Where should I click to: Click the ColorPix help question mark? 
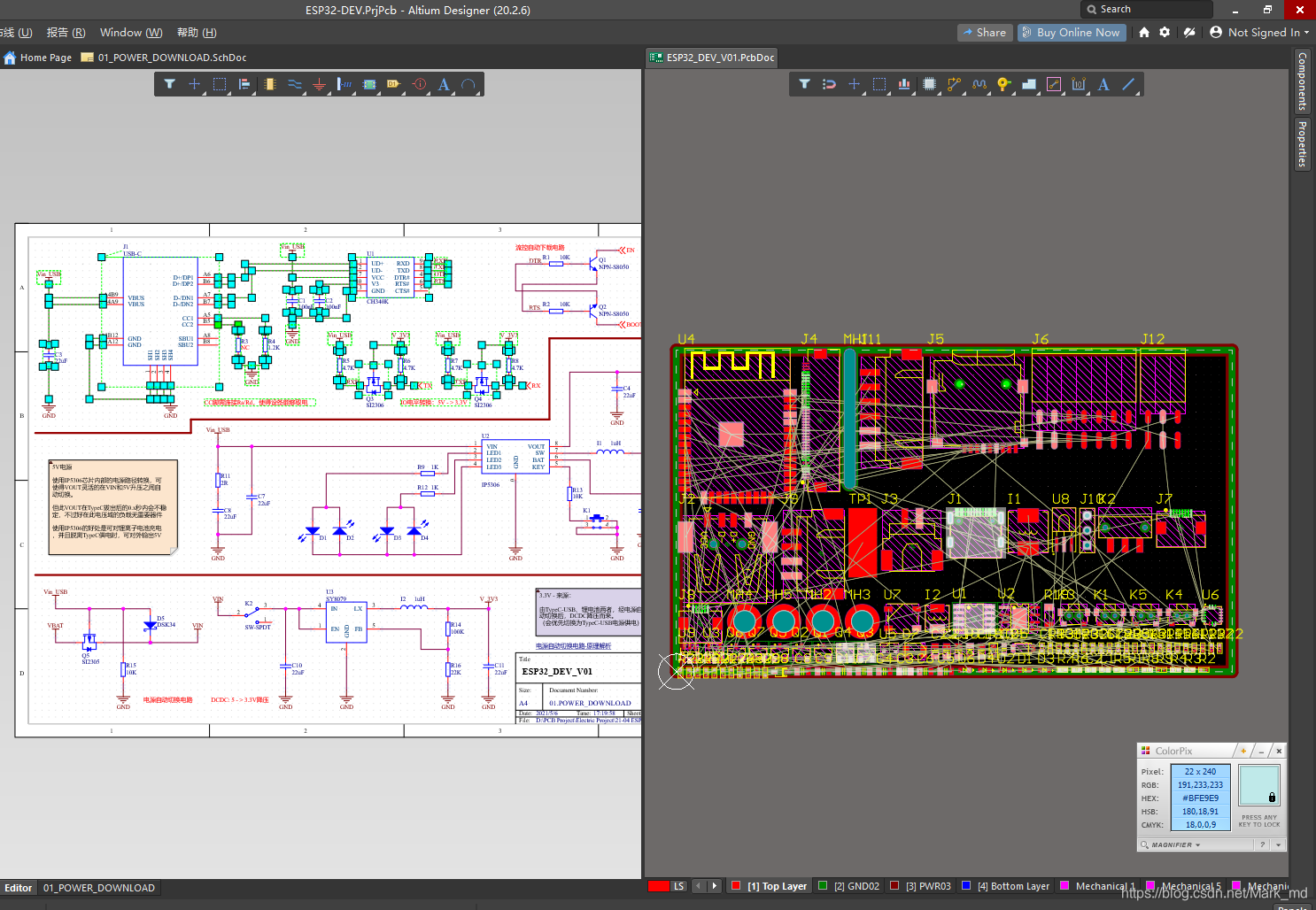[x=1263, y=844]
